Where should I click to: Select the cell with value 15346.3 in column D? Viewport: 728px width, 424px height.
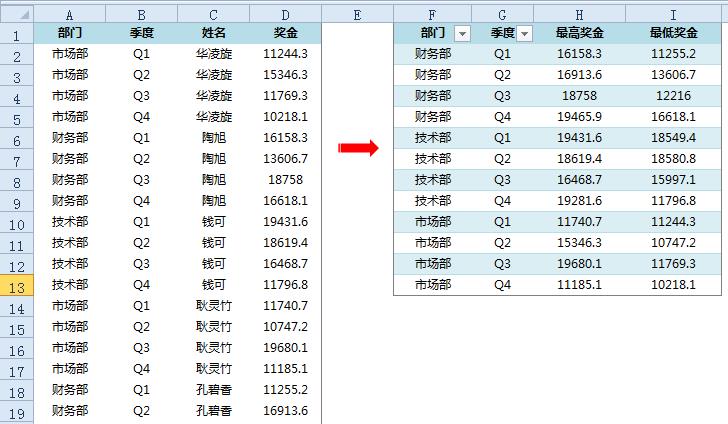pos(286,75)
